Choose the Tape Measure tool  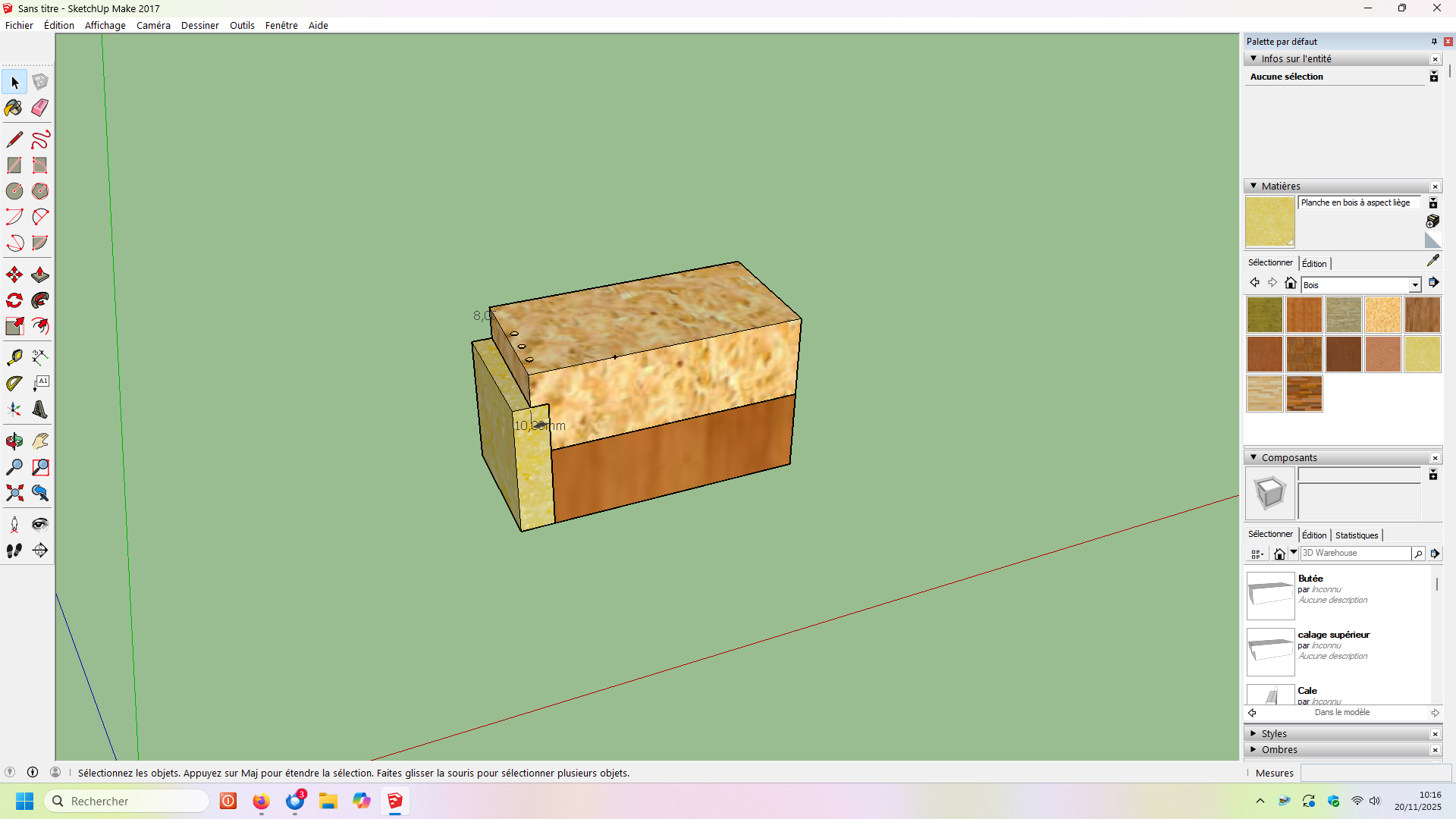coord(14,357)
